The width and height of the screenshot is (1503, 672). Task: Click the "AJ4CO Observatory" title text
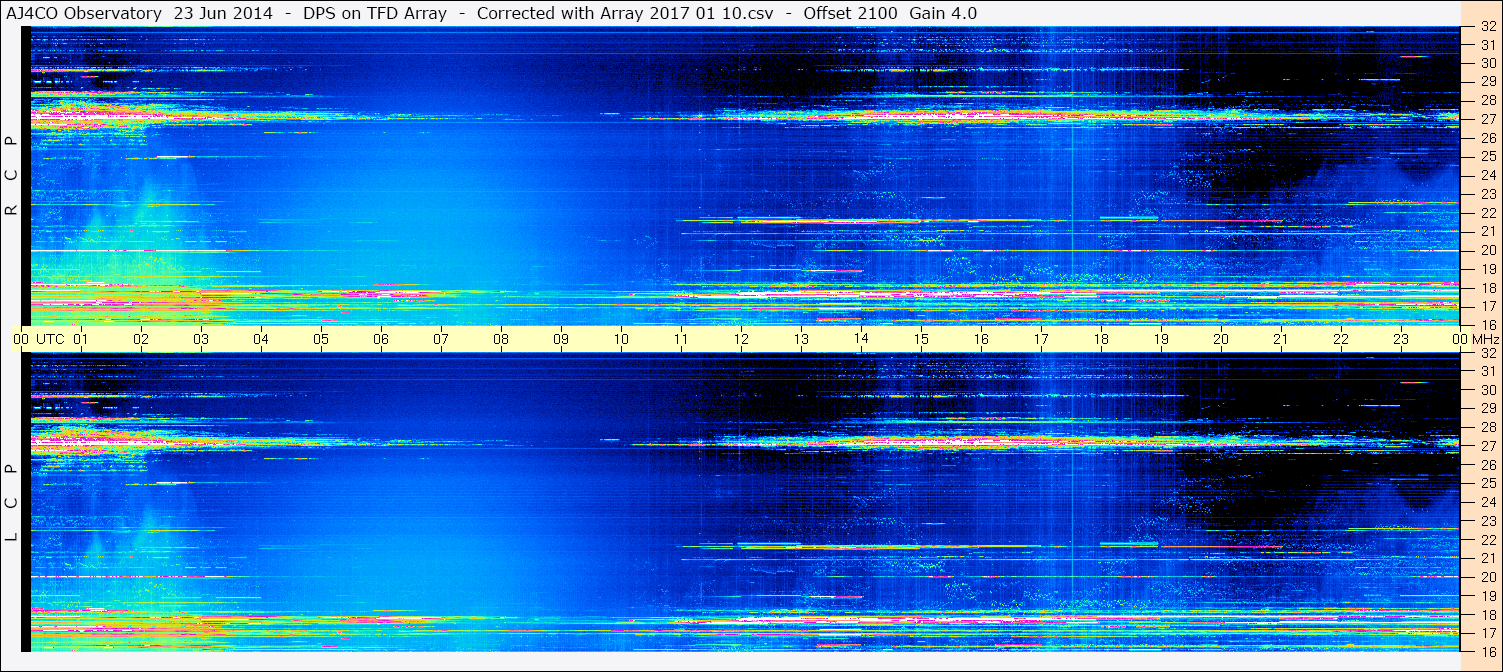[84, 13]
